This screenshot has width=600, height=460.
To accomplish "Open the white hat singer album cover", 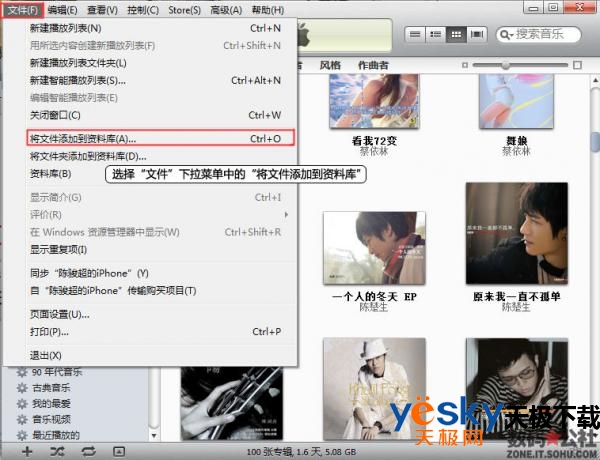I will pos(374,389).
